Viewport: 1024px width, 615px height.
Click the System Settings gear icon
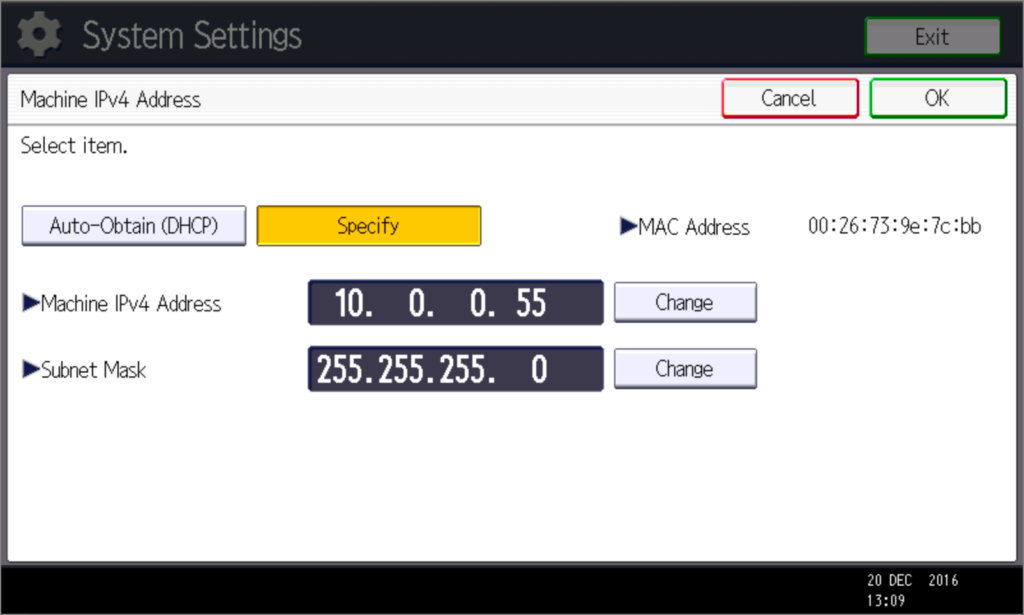point(40,36)
